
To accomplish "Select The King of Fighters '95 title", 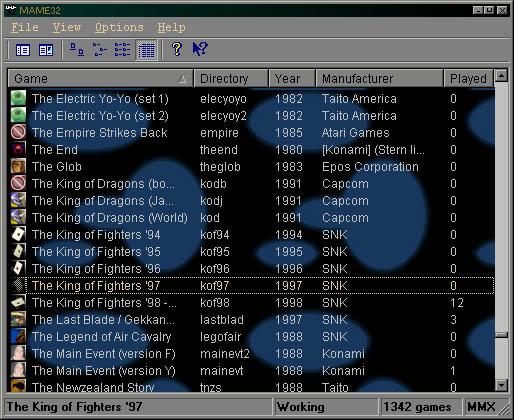I will pos(96,252).
